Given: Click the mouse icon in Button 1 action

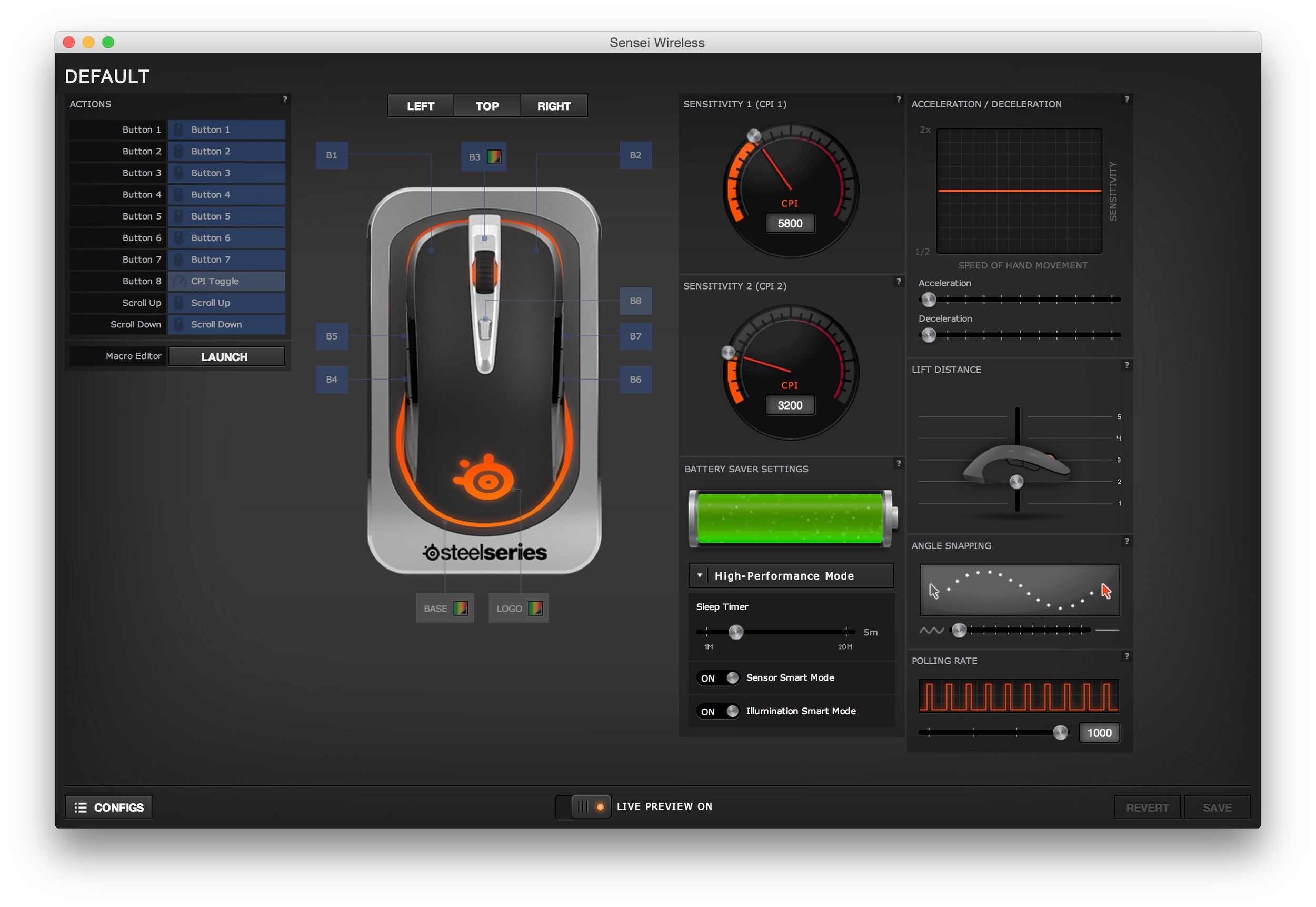Looking at the screenshot, I should coord(178,129).
